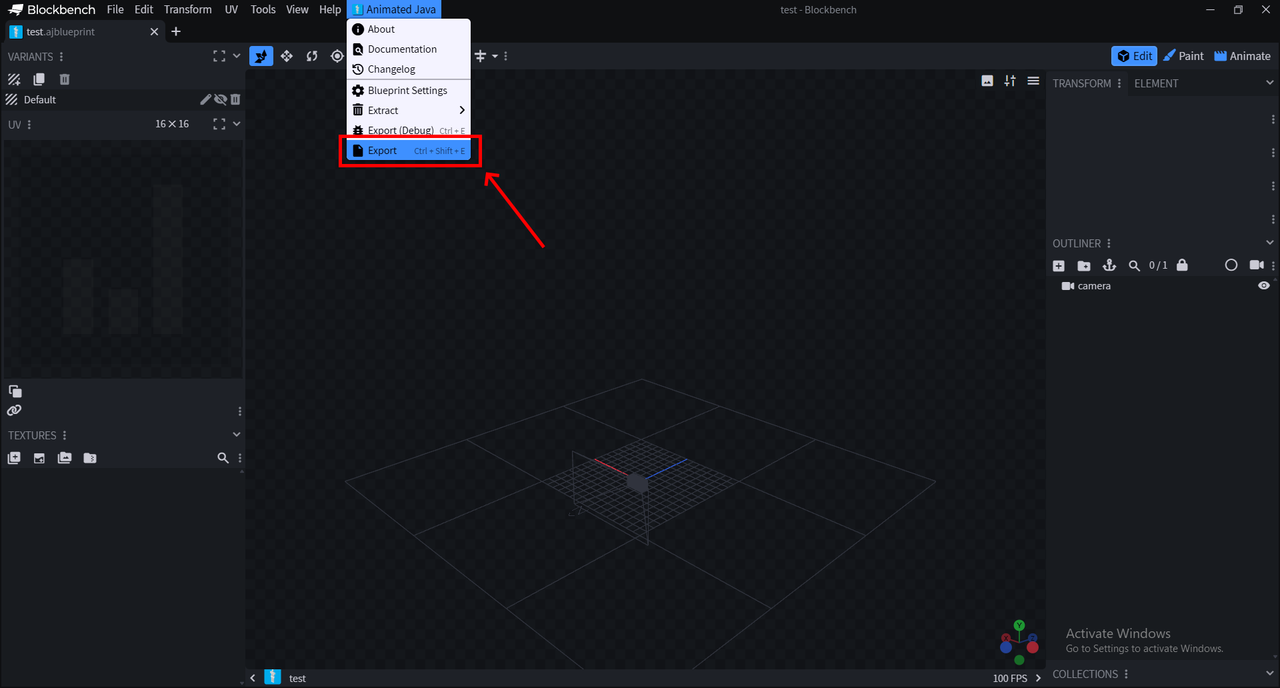Delete the Default variant via row trash icon
Screen dimensions: 1280x688
[x=236, y=99]
